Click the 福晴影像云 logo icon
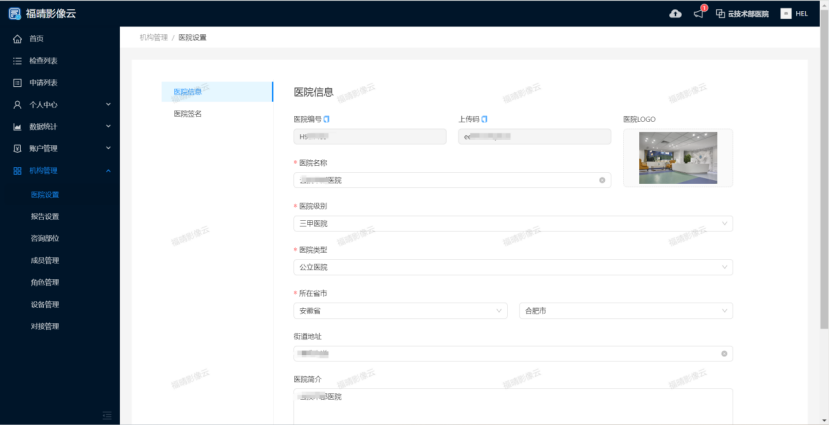 (14, 13)
